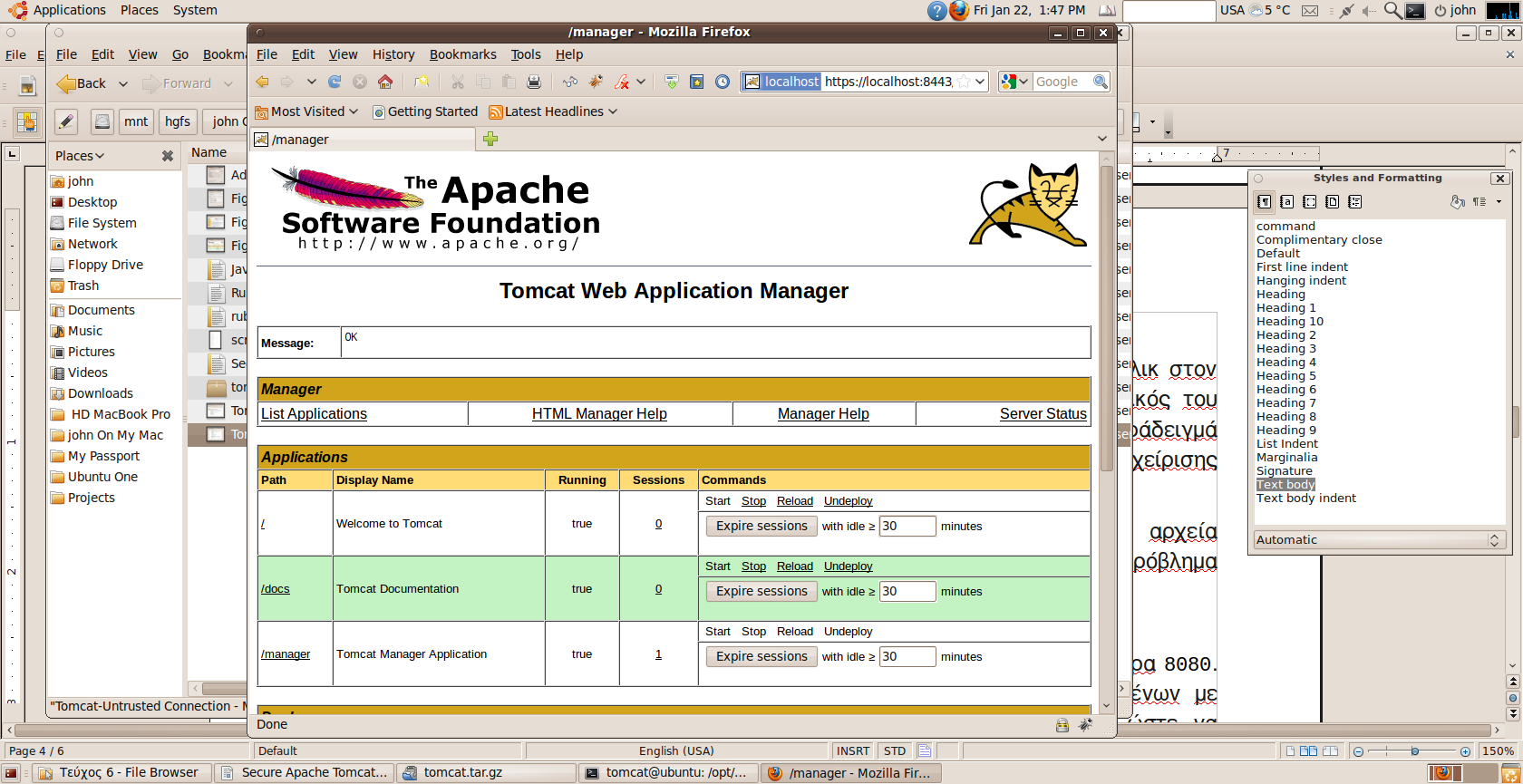Image resolution: width=1523 pixels, height=784 pixels.
Task: Click the Stop link for Welcome to Tomcat
Action: pos(753,501)
